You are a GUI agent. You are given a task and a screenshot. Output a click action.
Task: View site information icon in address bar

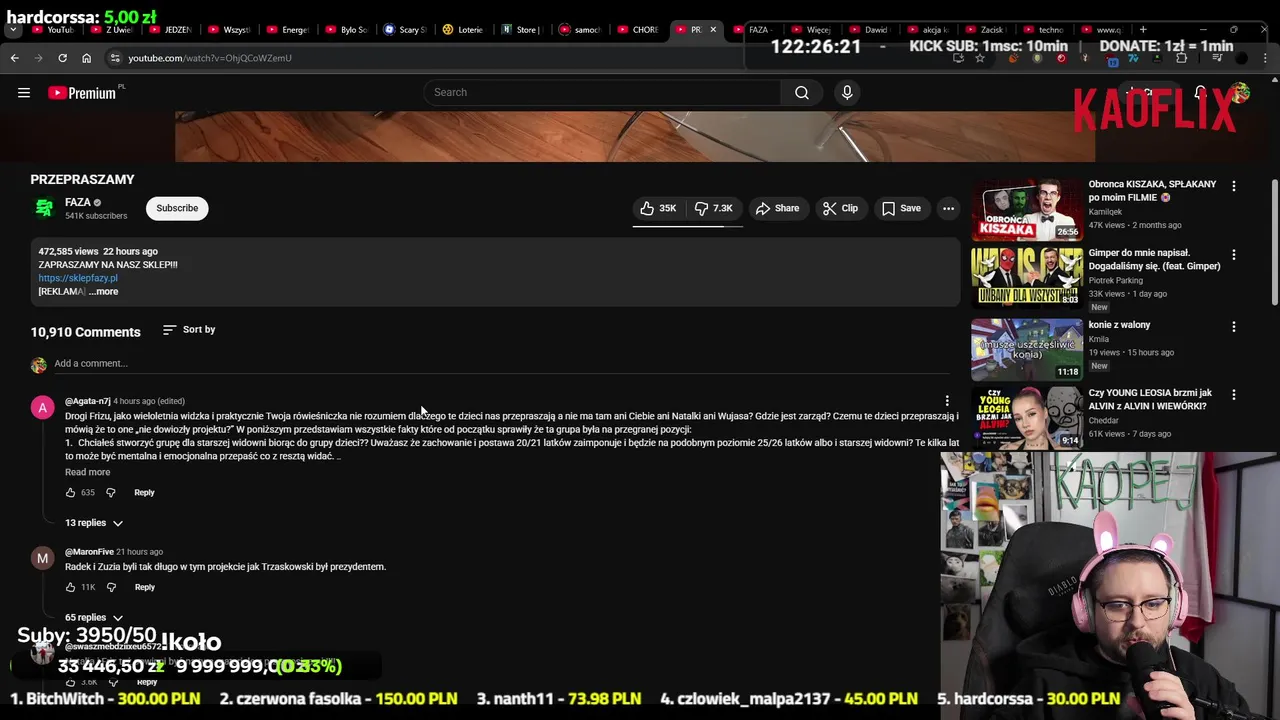[115, 58]
